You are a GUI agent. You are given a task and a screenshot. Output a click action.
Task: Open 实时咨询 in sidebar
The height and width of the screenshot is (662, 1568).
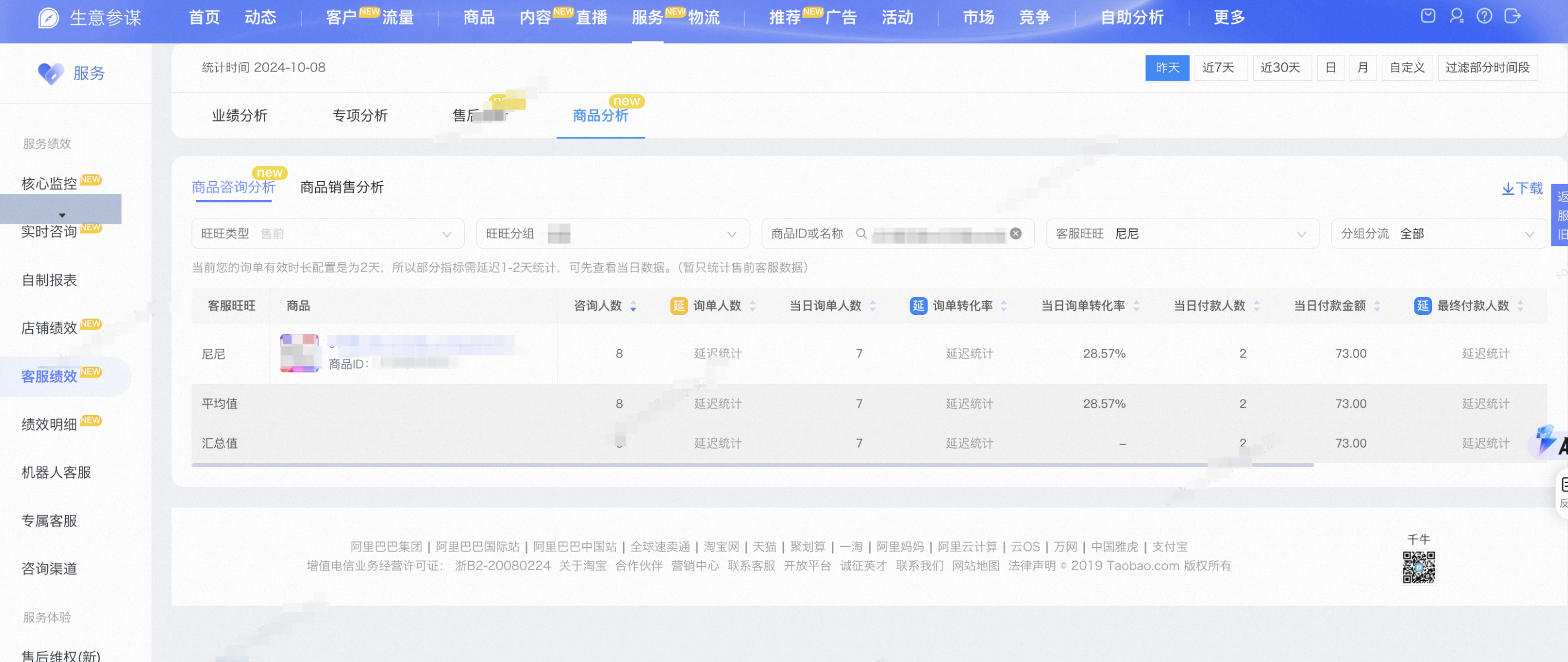click(x=50, y=232)
